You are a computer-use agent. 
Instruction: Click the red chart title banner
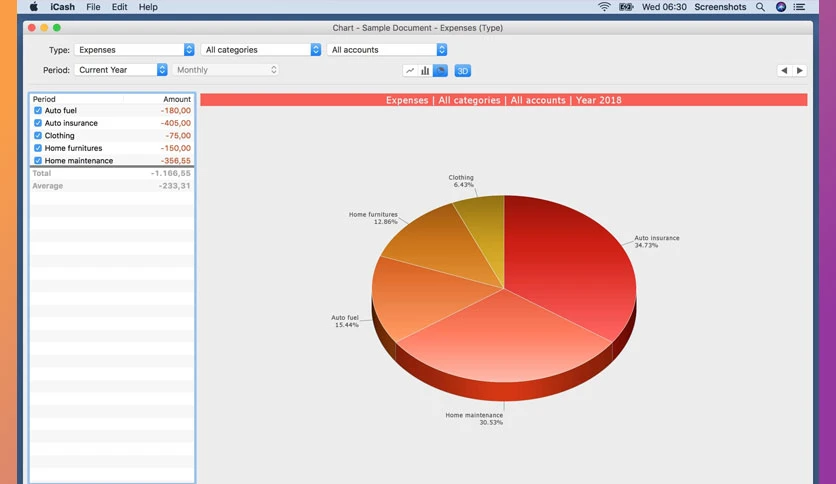(503, 100)
